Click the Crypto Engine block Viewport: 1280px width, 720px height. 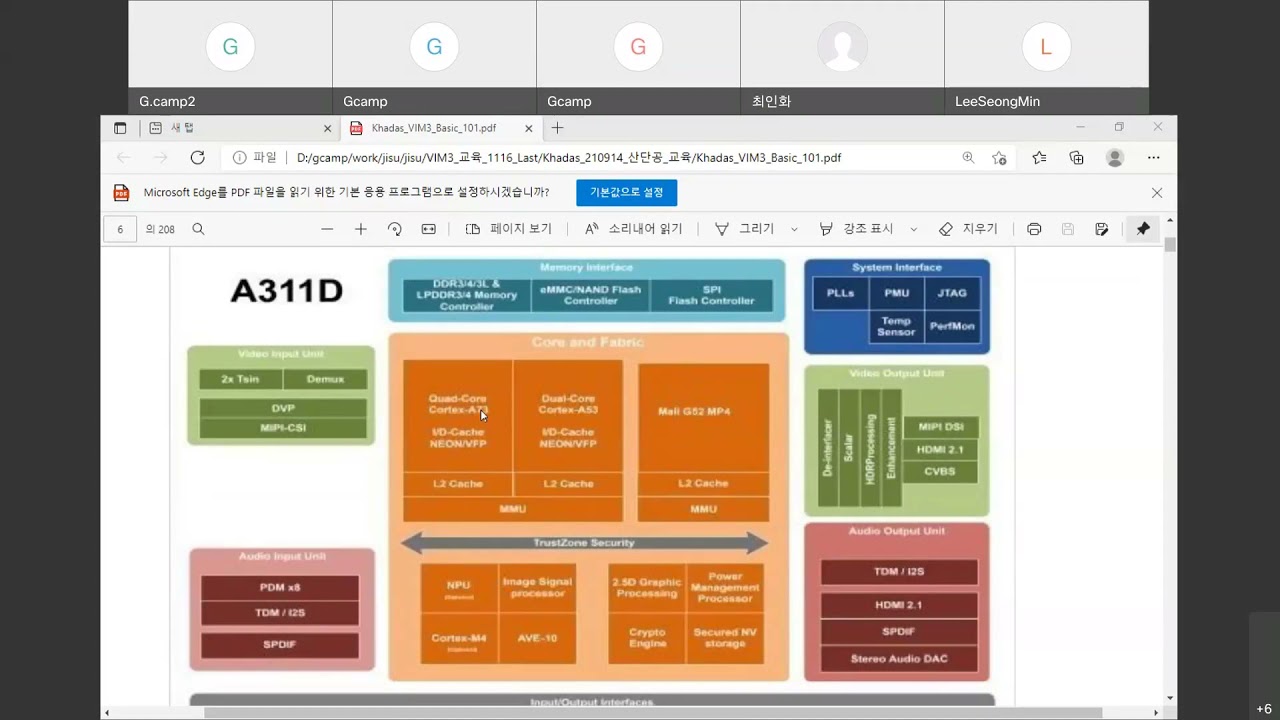(x=647, y=638)
